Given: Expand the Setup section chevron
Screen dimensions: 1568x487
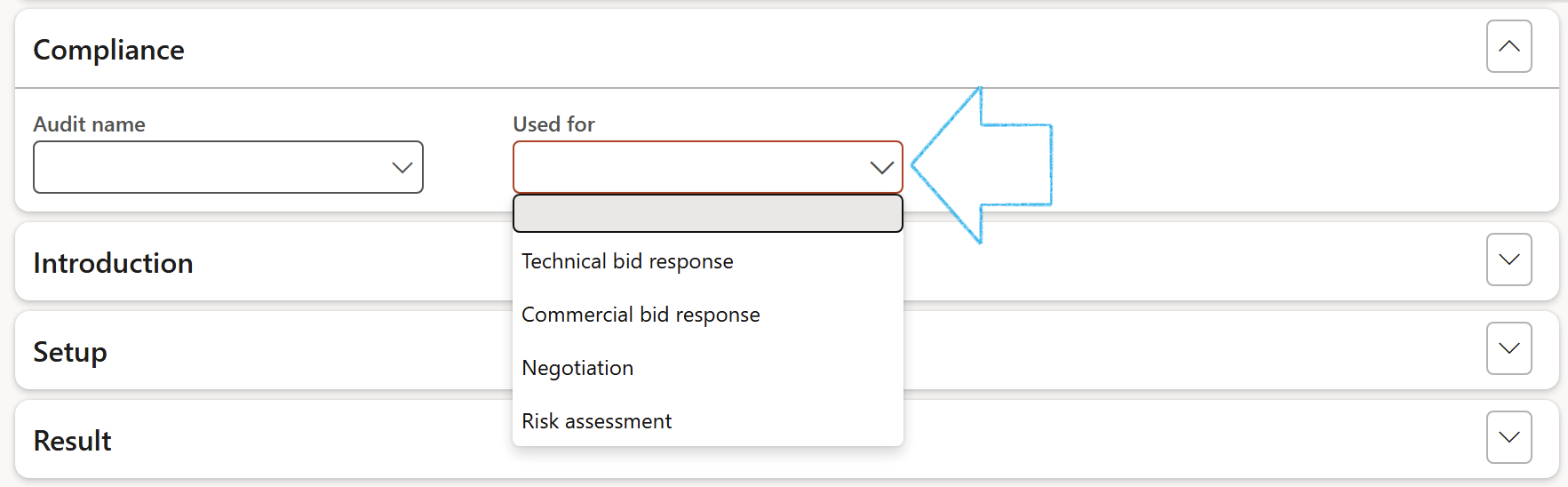Looking at the screenshot, I should (1508, 348).
